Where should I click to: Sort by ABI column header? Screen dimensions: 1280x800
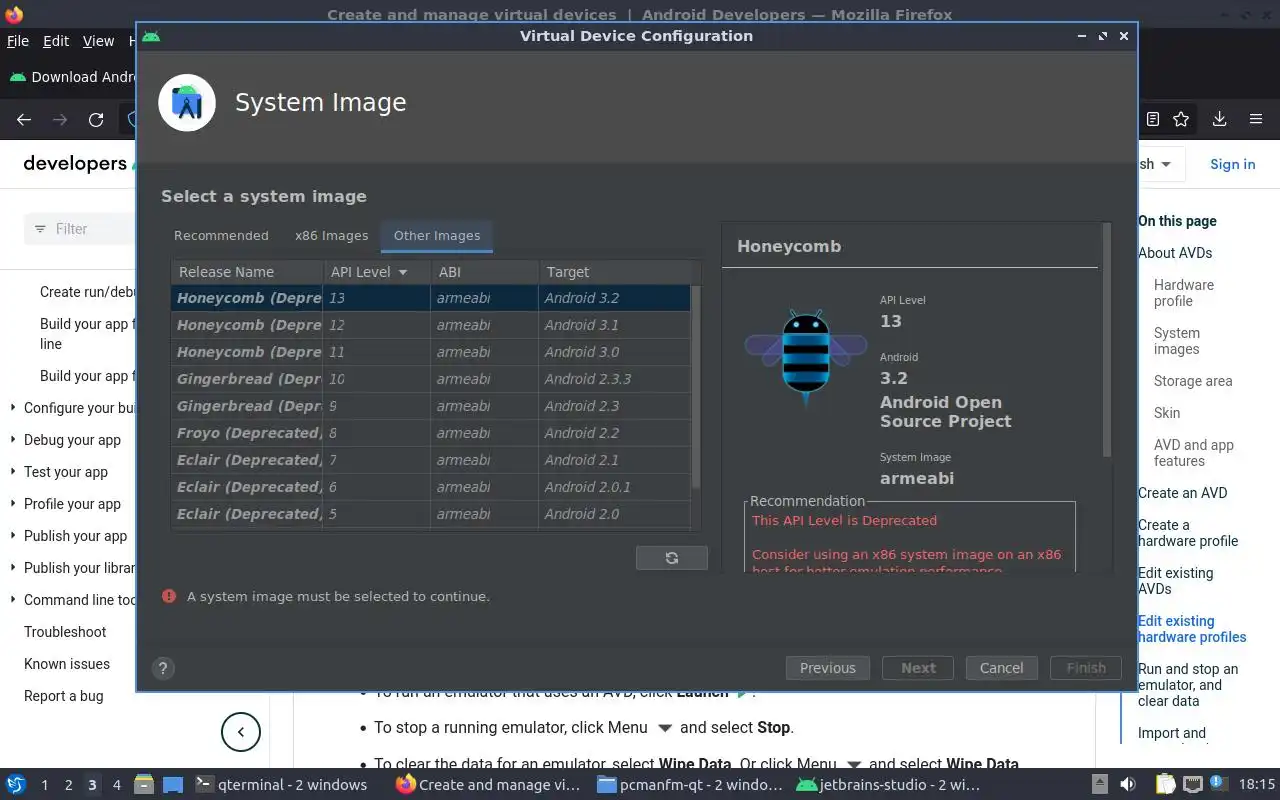[484, 272]
